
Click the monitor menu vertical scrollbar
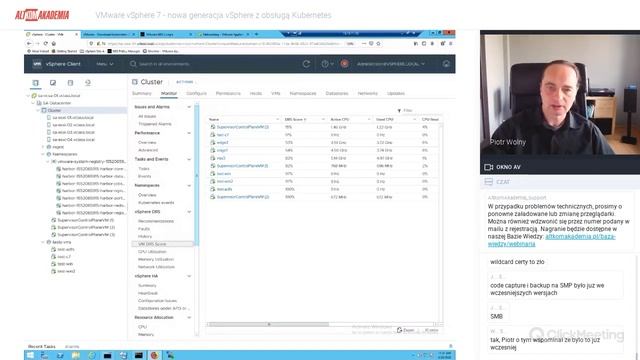[197, 175]
